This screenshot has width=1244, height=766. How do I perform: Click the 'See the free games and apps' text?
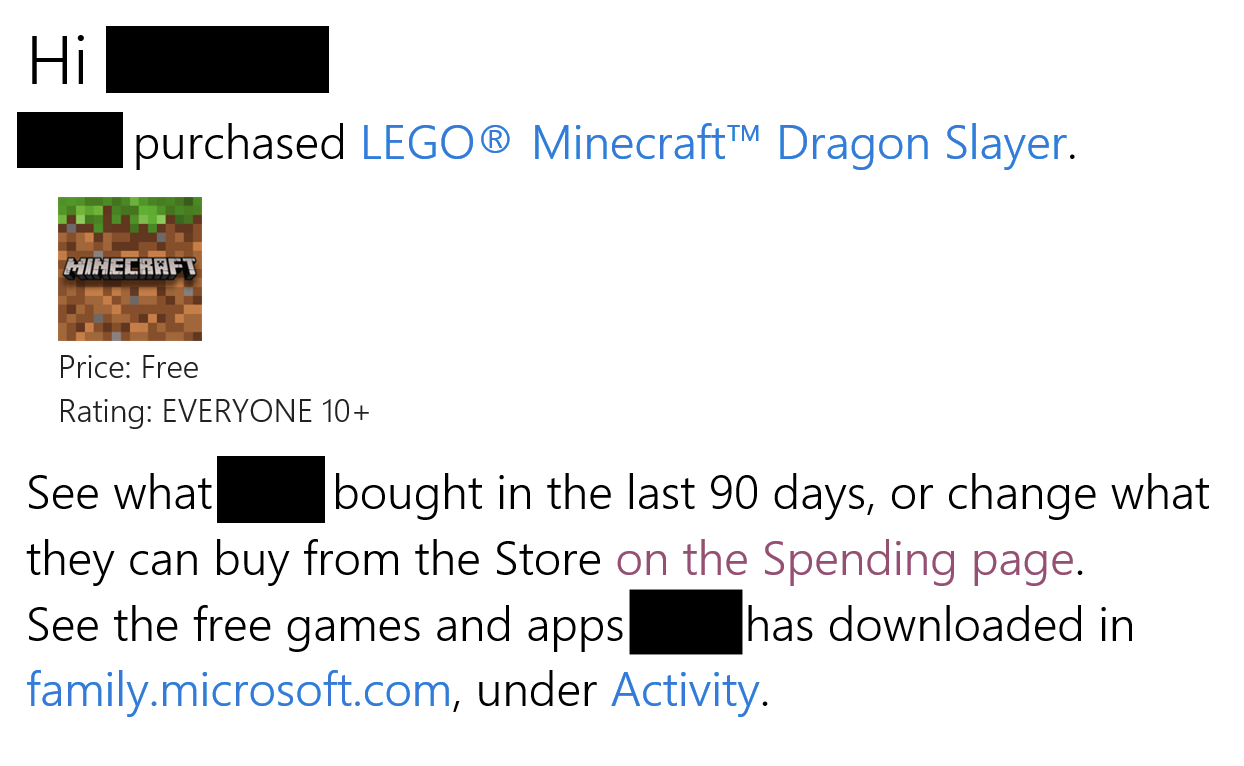[x=325, y=626]
